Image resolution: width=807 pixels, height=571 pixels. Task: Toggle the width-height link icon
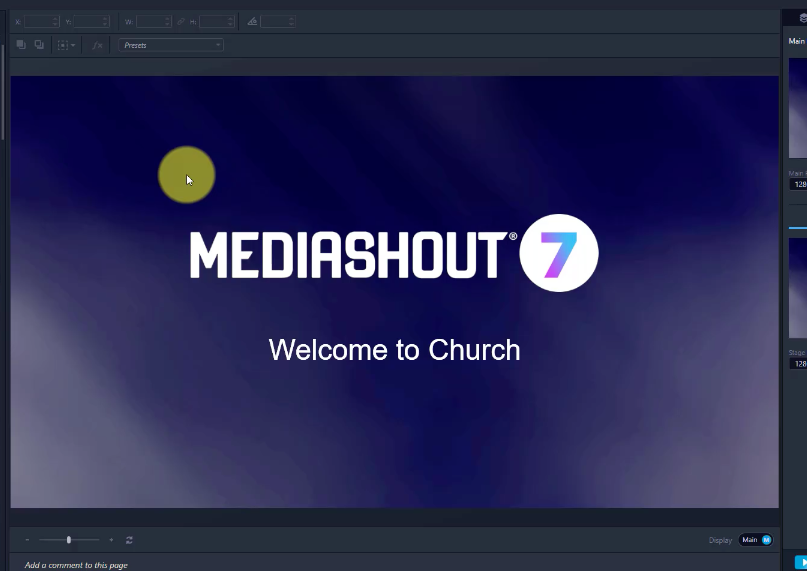pos(181,22)
